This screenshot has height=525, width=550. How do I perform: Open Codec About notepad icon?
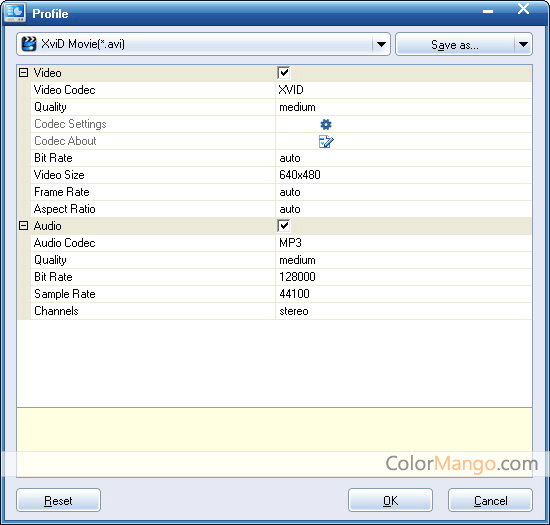(x=326, y=142)
